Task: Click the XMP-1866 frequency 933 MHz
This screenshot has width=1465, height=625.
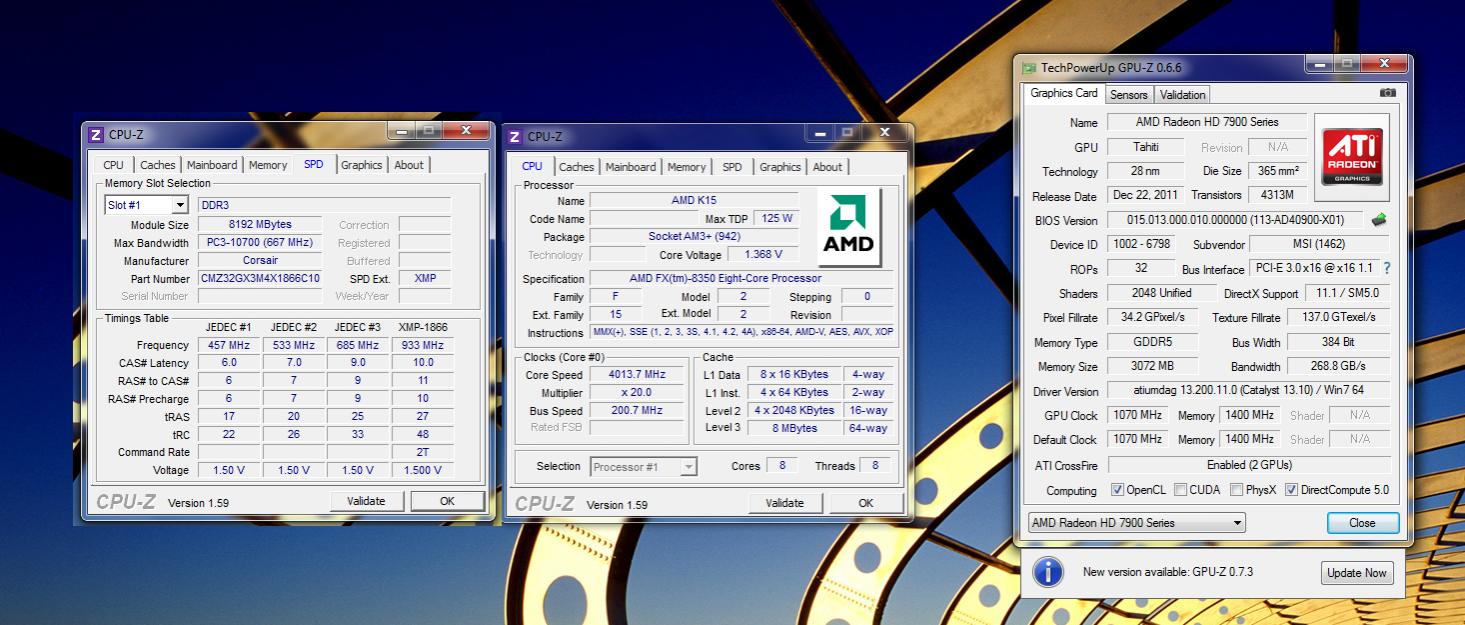Action: point(423,345)
